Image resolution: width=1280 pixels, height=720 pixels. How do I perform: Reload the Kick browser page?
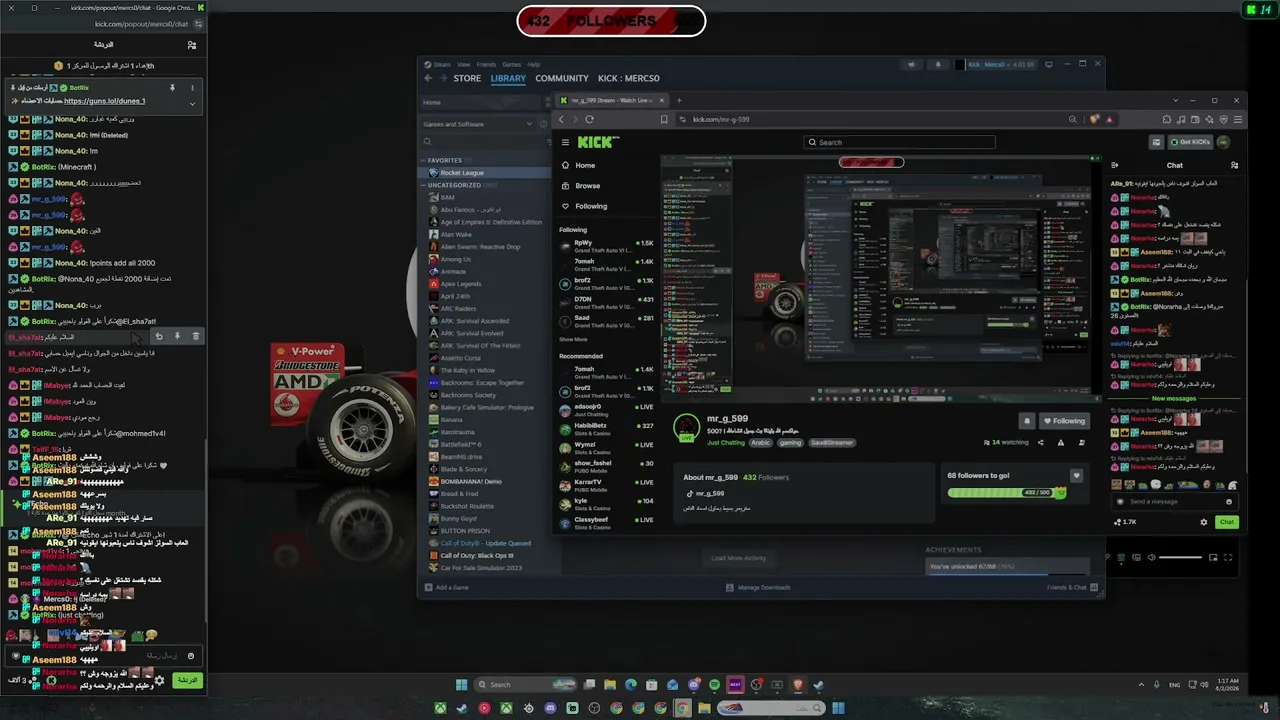click(589, 119)
